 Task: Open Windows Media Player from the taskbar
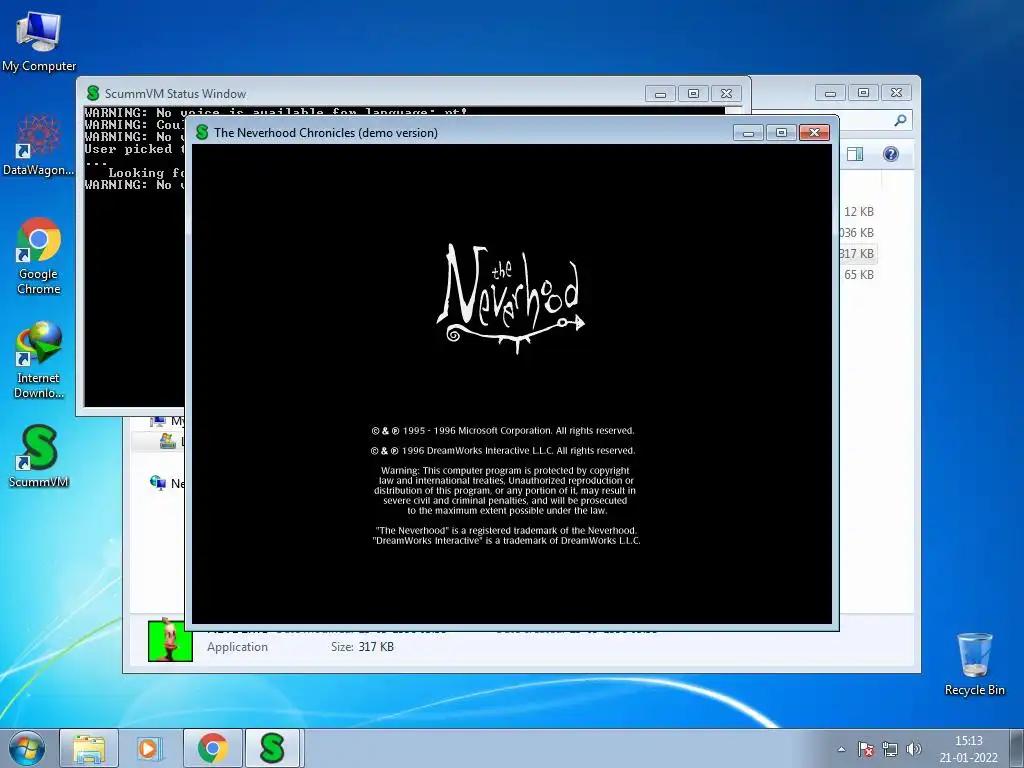click(150, 748)
